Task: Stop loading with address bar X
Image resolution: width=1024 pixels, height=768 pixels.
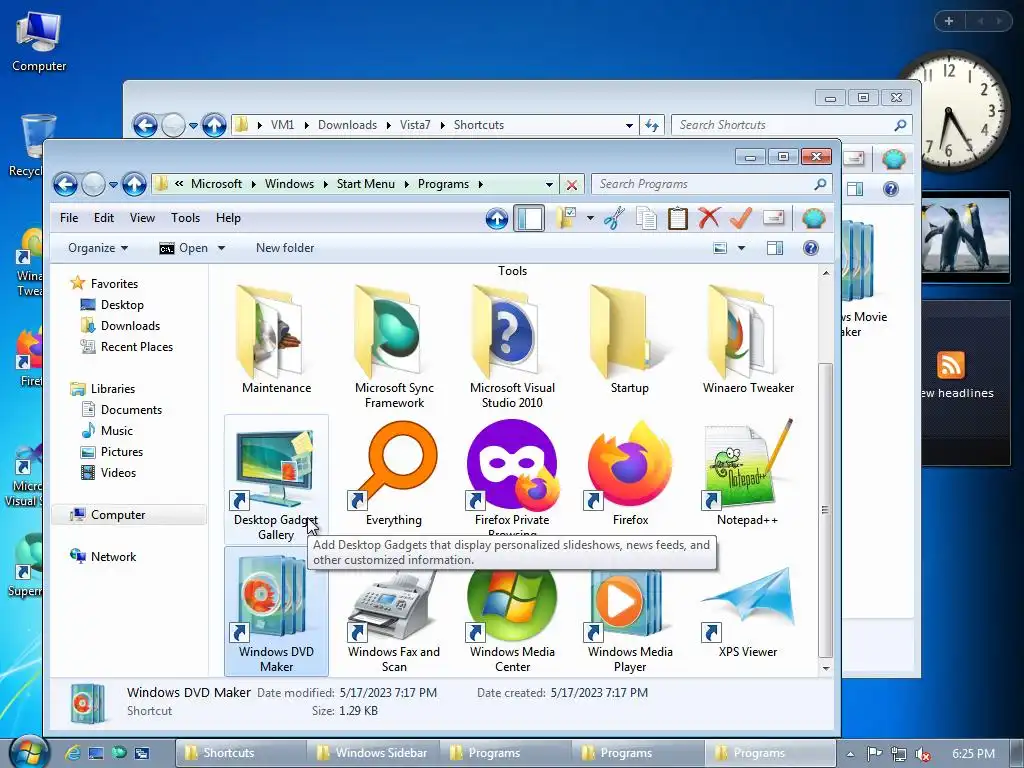Action: [571, 185]
